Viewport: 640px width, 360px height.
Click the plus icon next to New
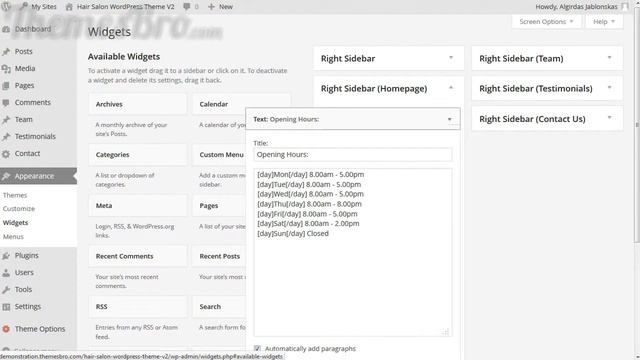point(211,7)
